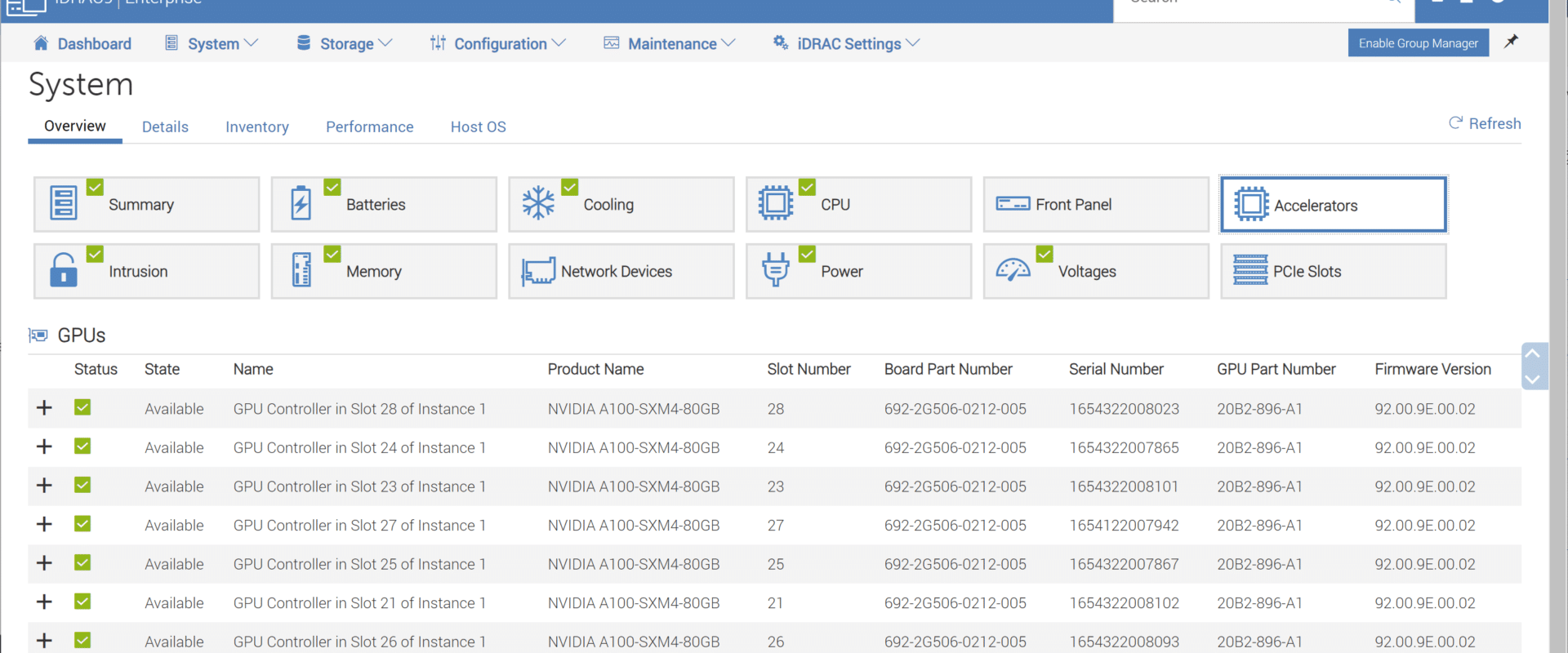Expand the Slot 26 GPU row
Viewport: 1568px width, 653px height.
coord(44,640)
